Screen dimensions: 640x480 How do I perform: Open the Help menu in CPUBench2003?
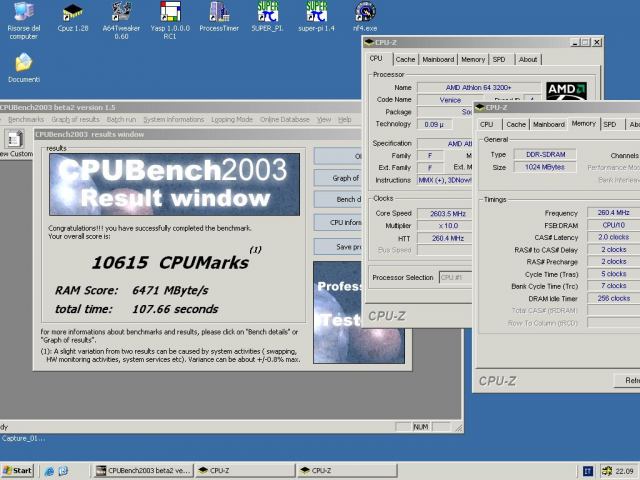click(x=344, y=120)
